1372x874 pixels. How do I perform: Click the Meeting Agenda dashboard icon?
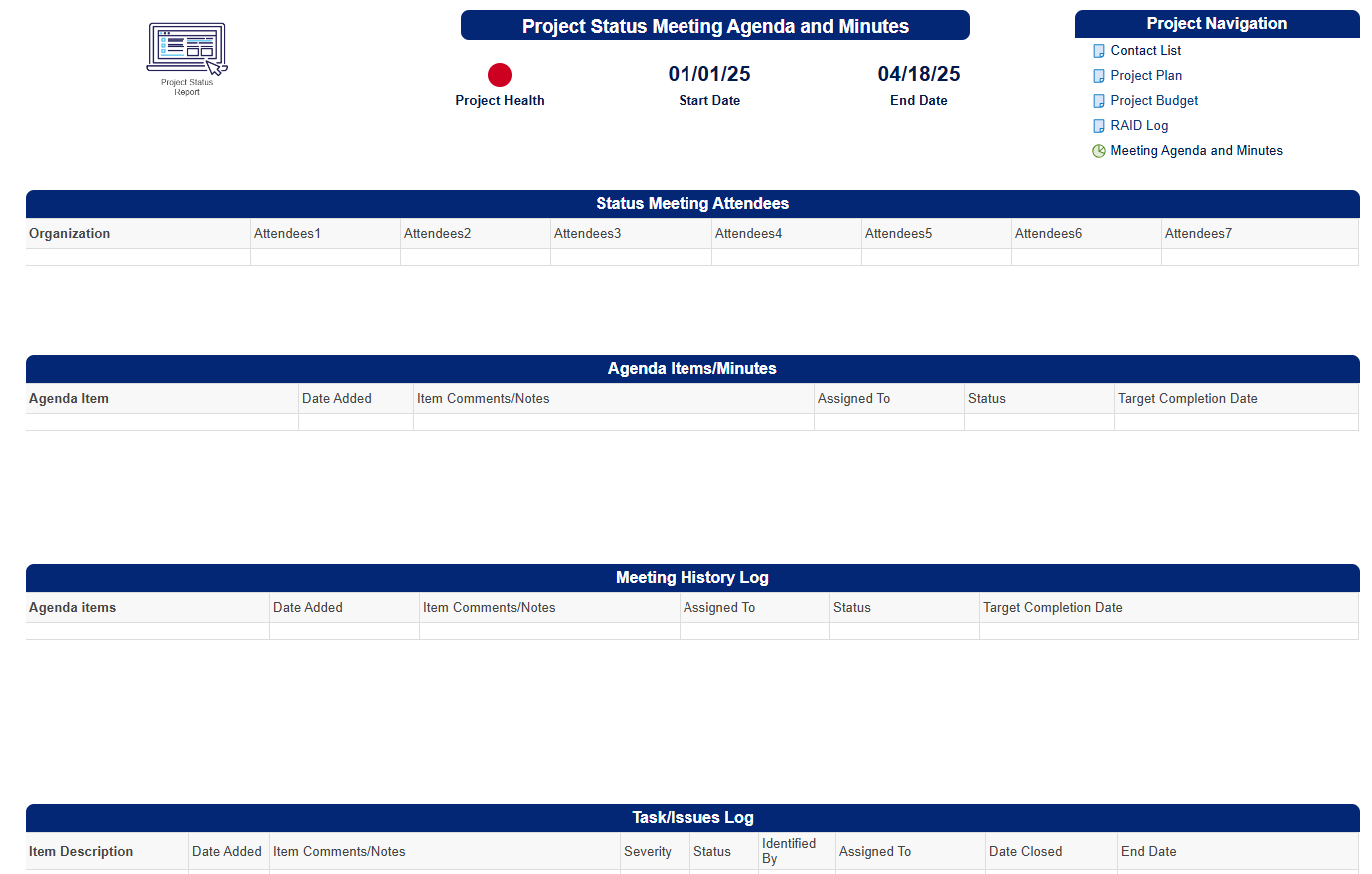(x=1099, y=151)
